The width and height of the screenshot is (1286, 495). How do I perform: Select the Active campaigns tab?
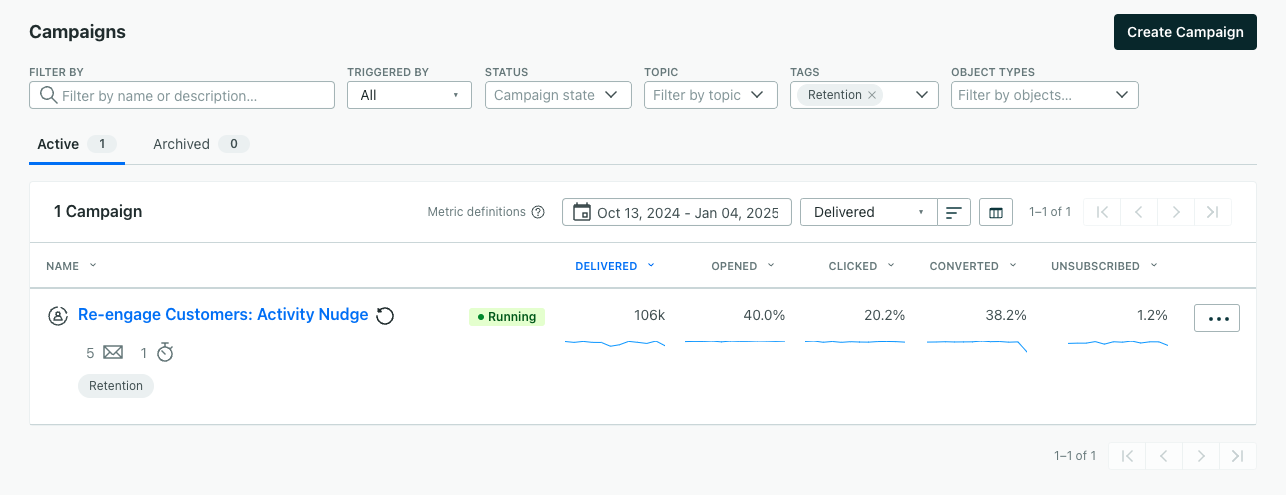(x=75, y=144)
